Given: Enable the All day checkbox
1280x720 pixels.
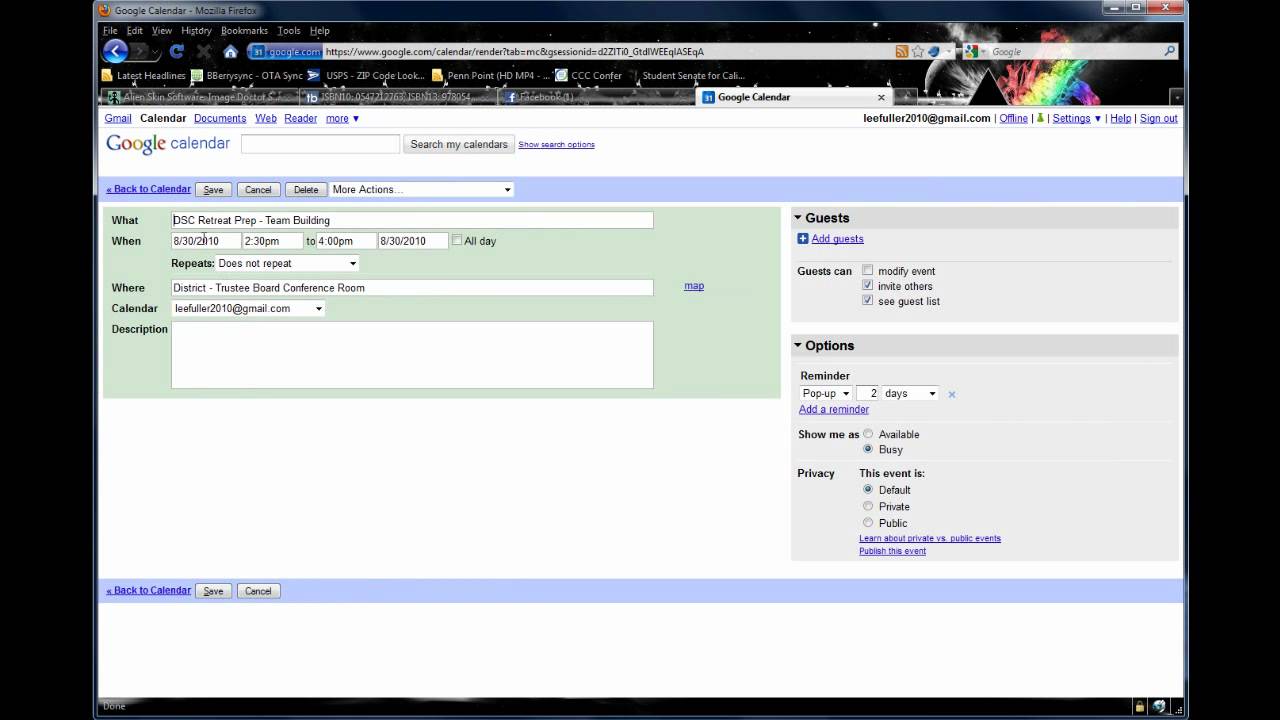Looking at the screenshot, I should [x=457, y=240].
